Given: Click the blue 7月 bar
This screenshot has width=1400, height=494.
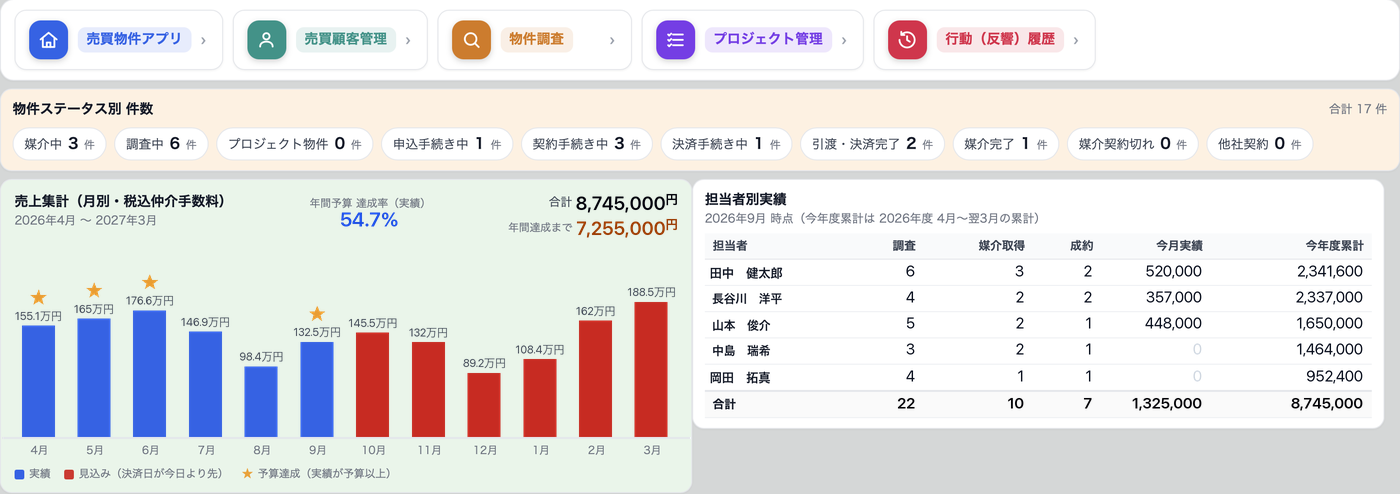Looking at the screenshot, I should pyautogui.click(x=206, y=384).
